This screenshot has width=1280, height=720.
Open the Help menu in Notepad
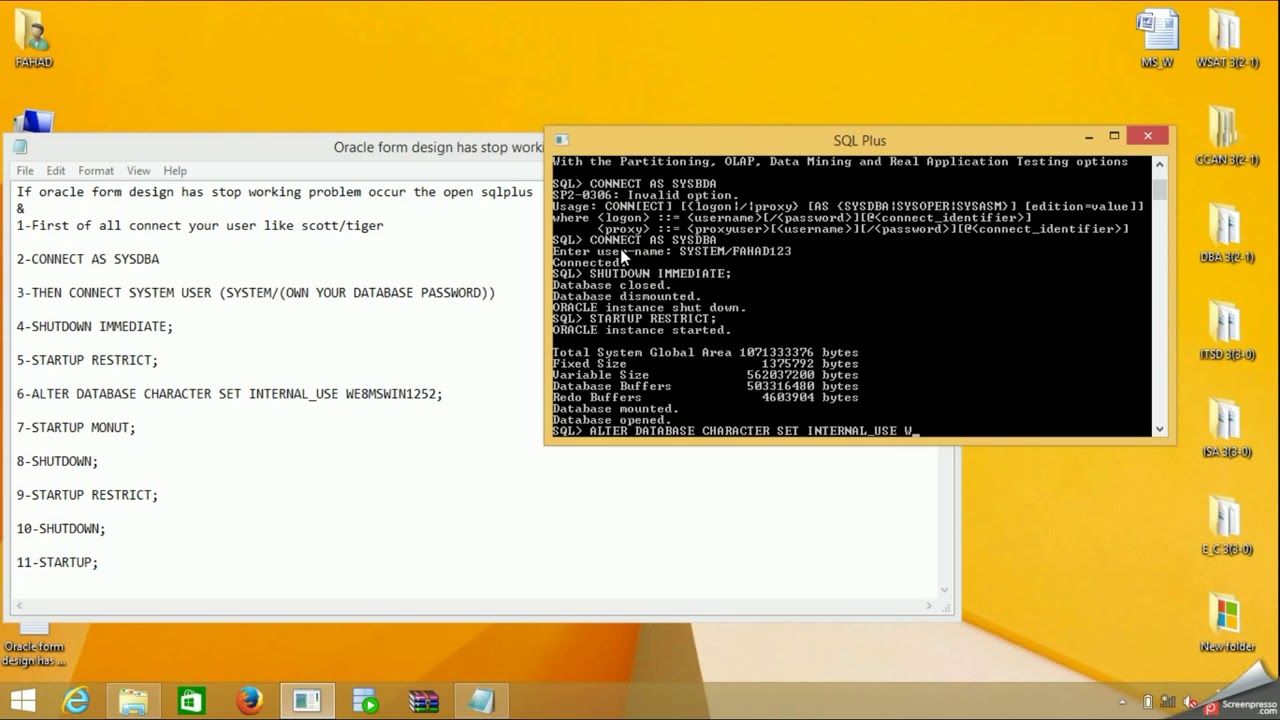tap(175, 171)
